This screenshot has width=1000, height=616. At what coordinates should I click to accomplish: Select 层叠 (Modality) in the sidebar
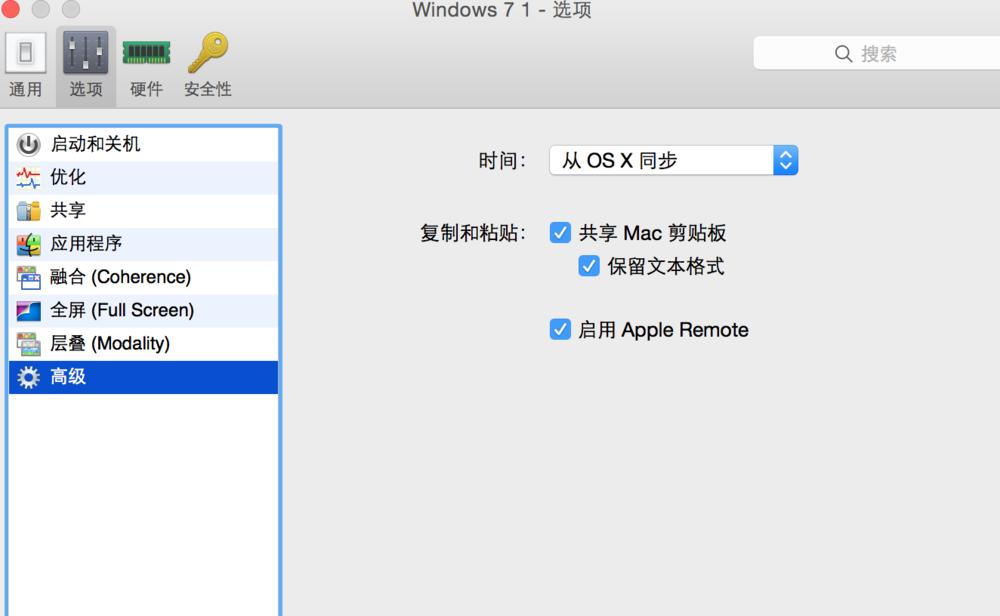[143, 344]
